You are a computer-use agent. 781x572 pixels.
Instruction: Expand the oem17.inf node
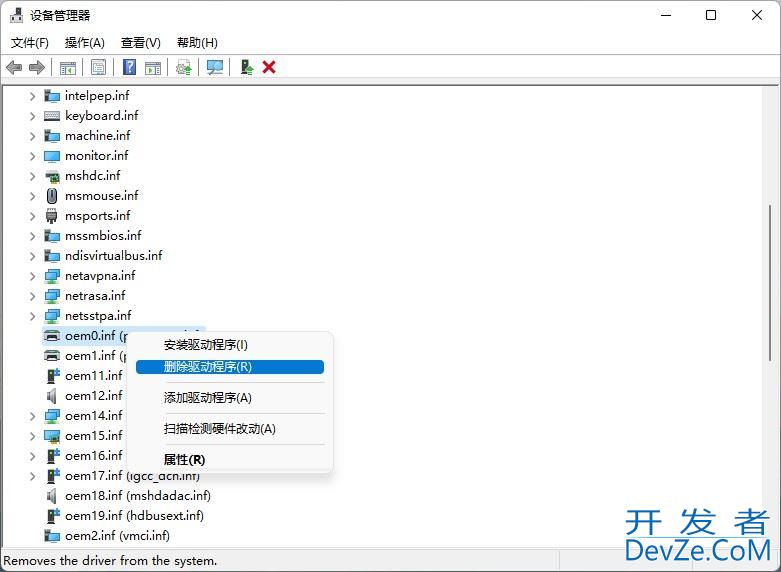point(32,476)
